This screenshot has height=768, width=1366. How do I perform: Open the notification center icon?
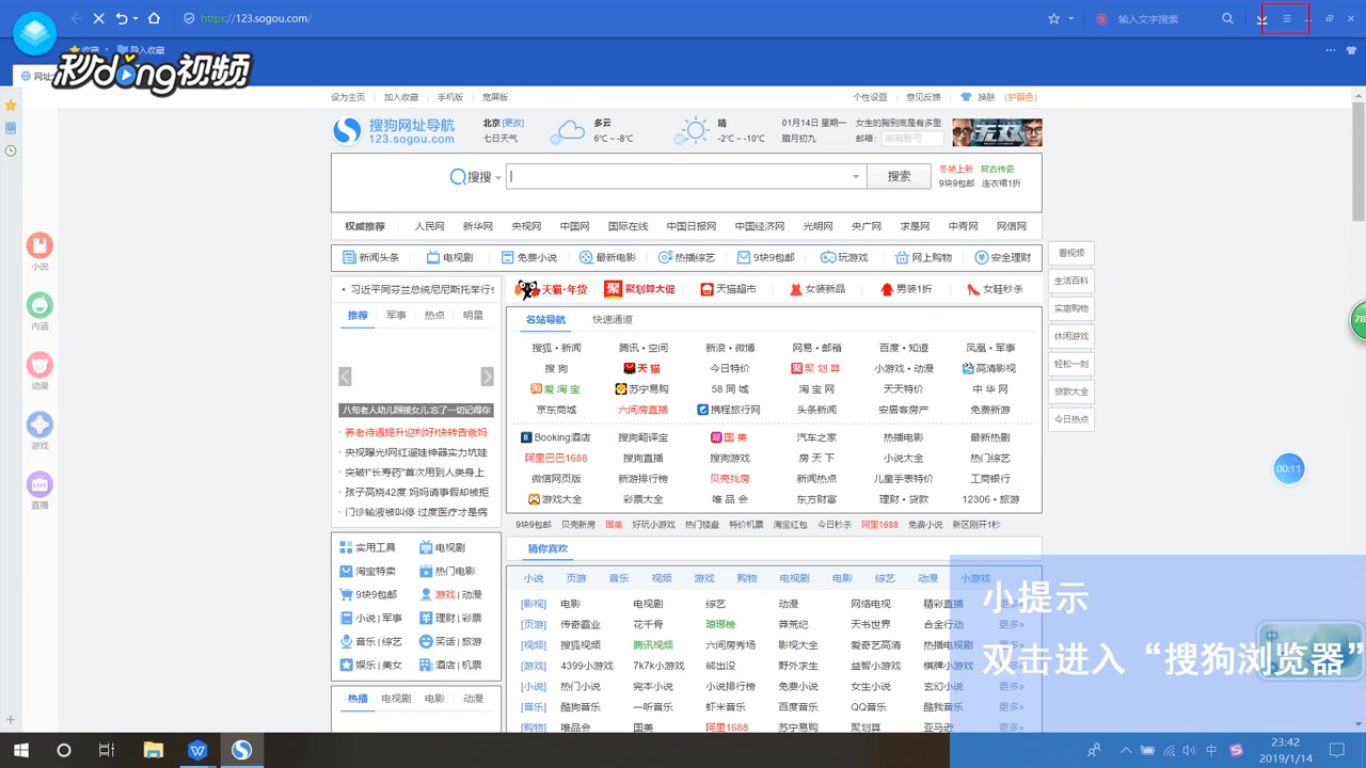[x=1337, y=750]
